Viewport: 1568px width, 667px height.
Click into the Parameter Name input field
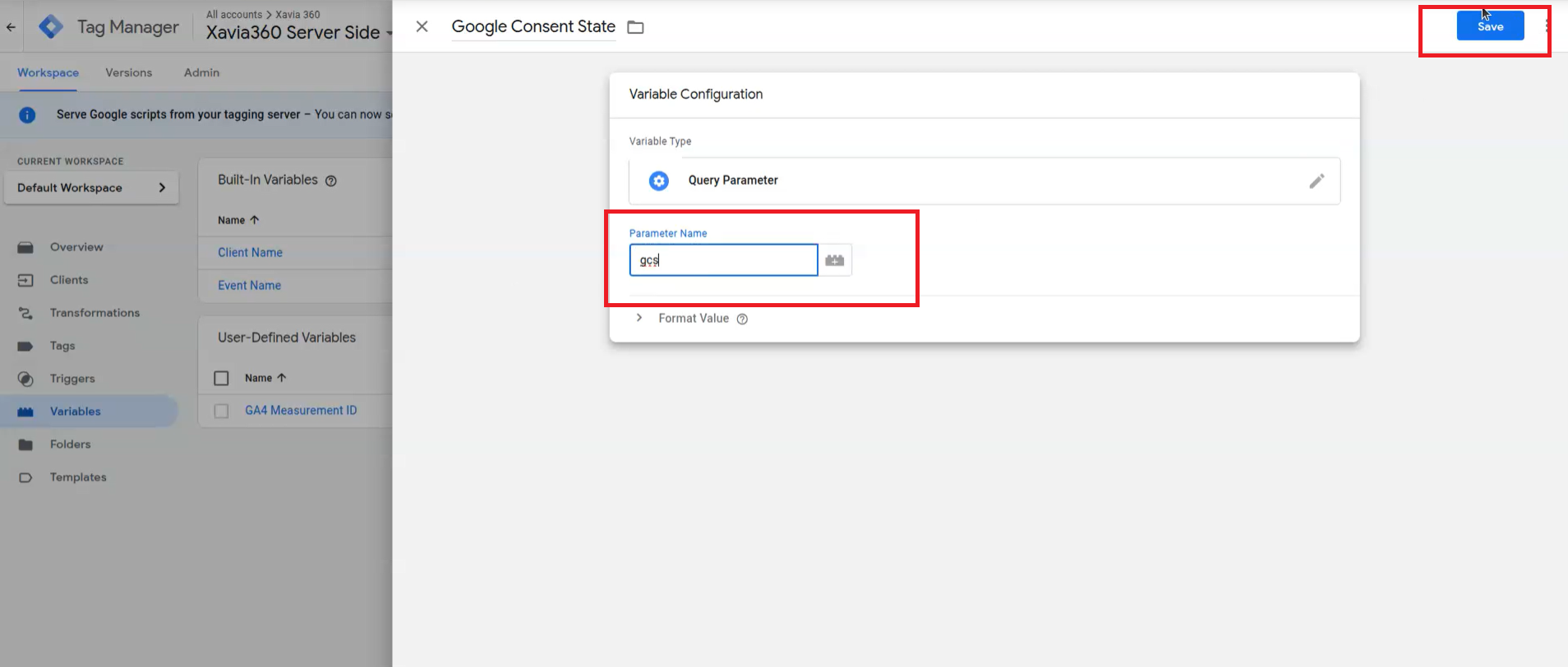(x=723, y=260)
